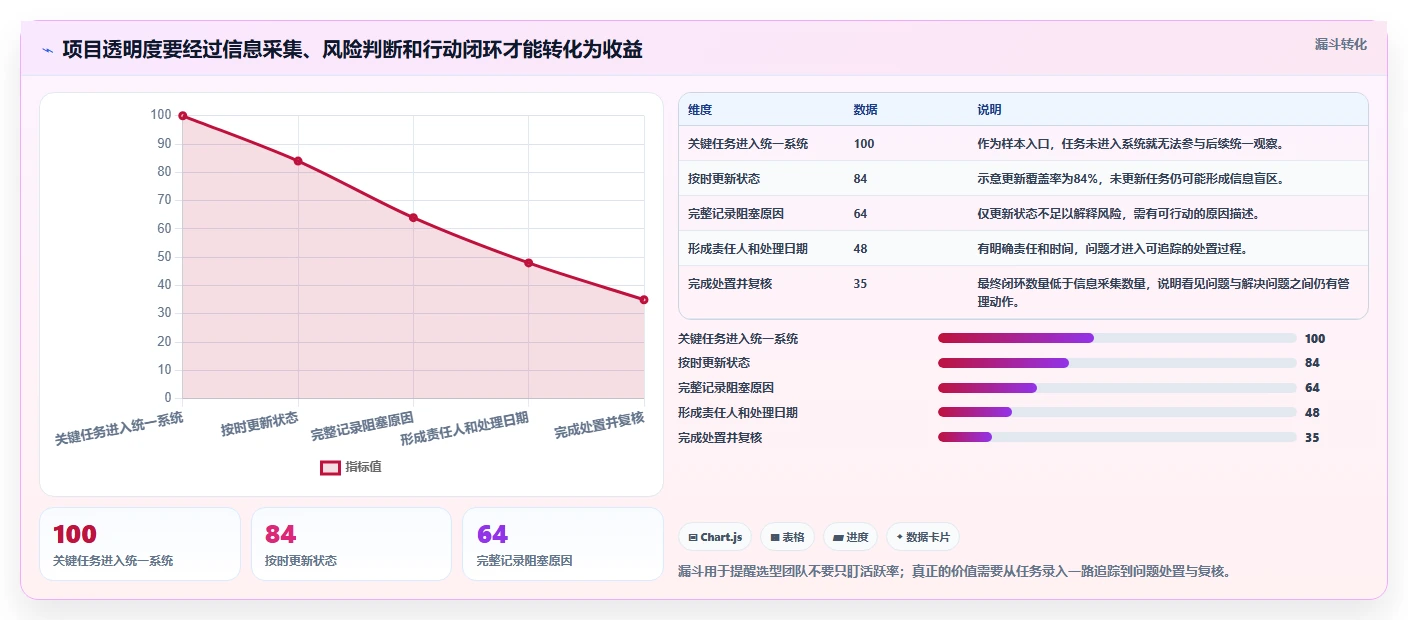Click the heading text about 项目透明度

click(x=352, y=49)
